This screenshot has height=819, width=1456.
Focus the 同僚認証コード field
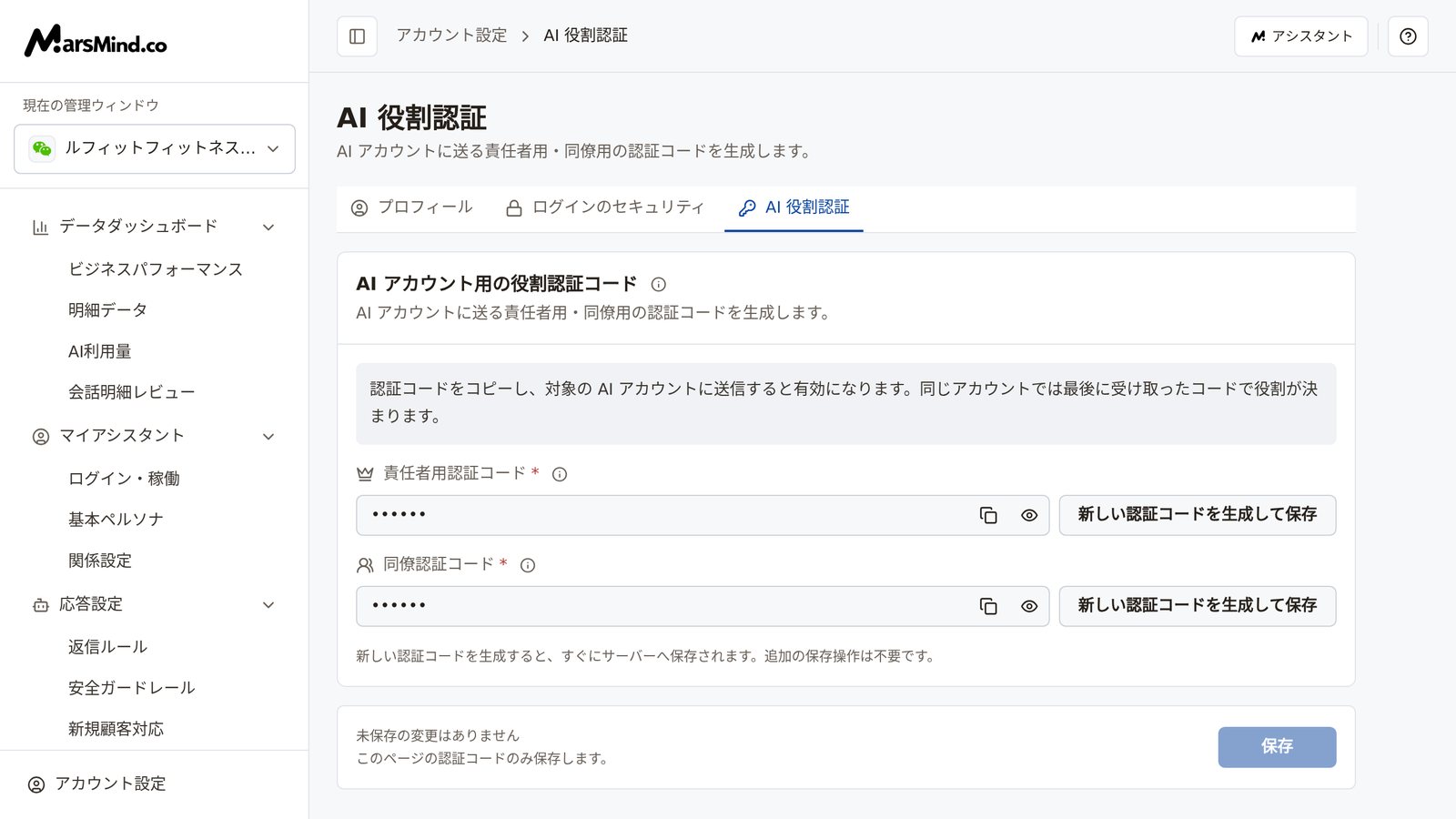703,606
